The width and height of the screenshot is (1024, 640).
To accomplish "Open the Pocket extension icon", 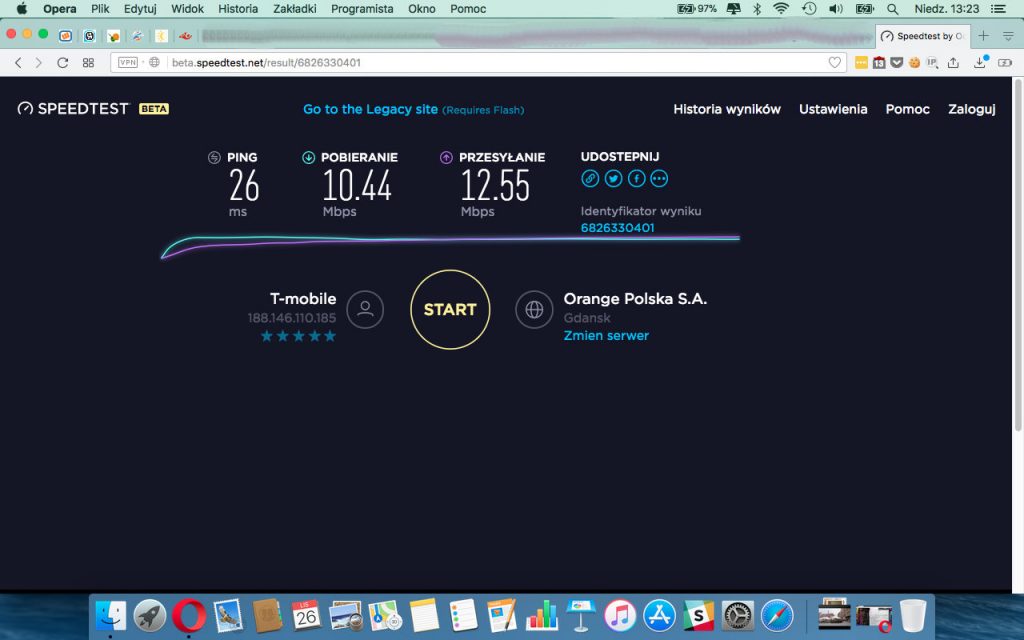I will [x=897, y=63].
